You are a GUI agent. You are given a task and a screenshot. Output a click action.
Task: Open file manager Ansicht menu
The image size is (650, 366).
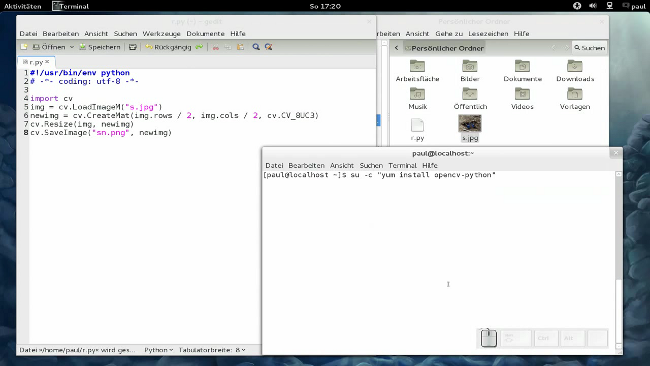click(417, 34)
